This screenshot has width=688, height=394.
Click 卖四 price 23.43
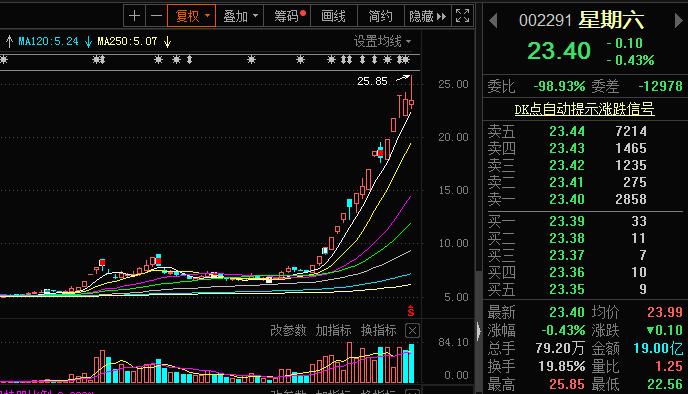point(567,148)
